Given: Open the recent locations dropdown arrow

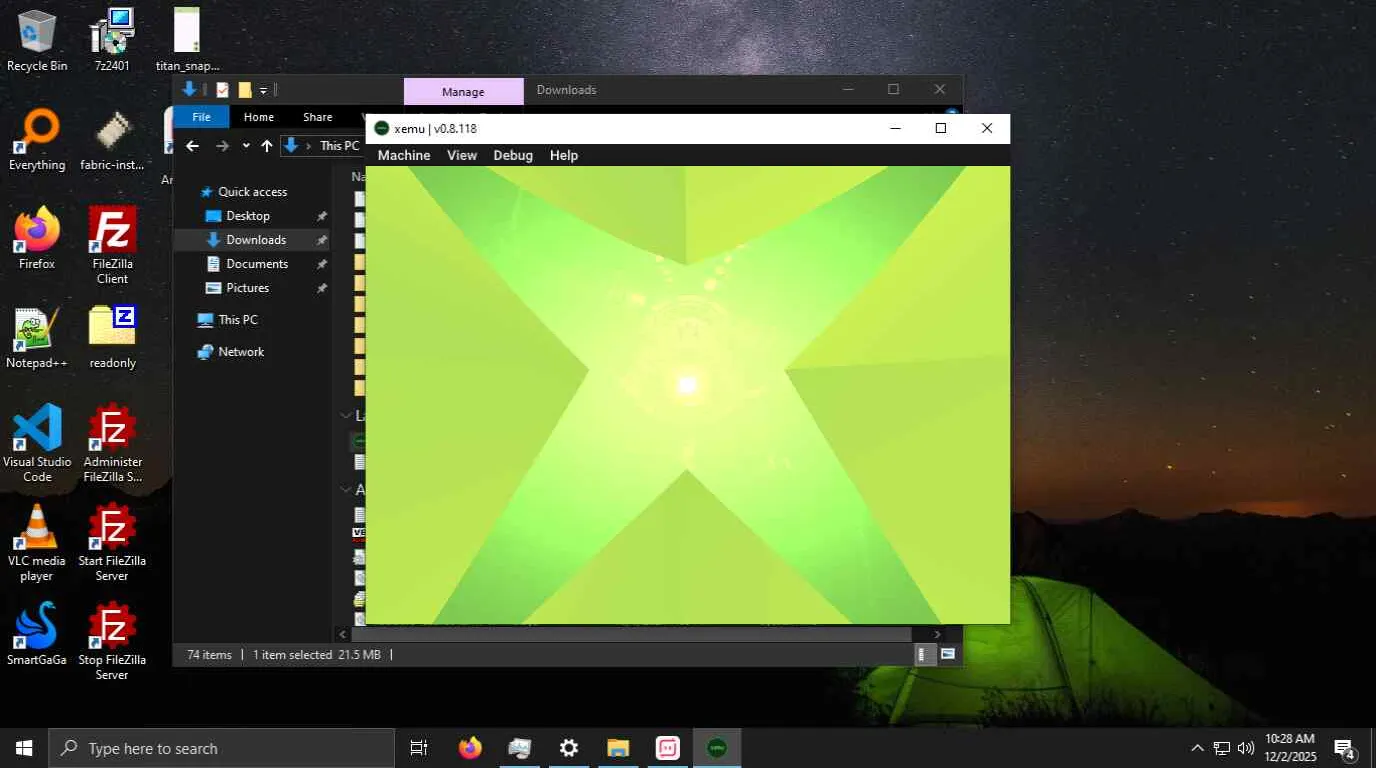Looking at the screenshot, I should click(x=246, y=146).
